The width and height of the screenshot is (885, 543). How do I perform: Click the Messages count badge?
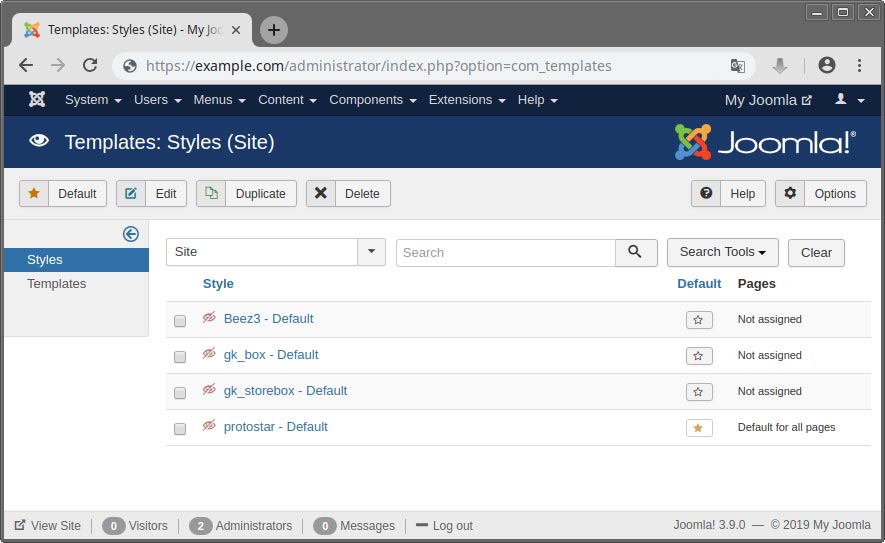[x=325, y=526]
